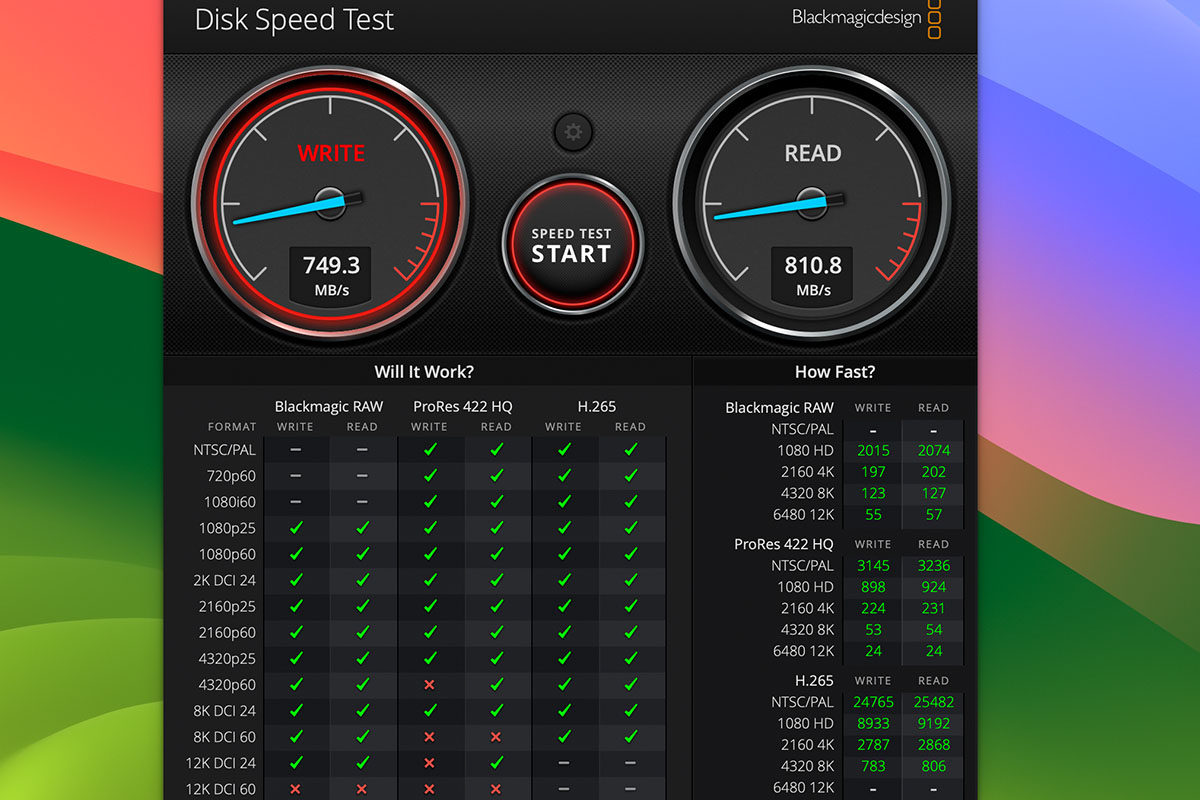The image size is (1200, 800).
Task: Click the Blackmagic RAW 4320 8K read value 127
Action: click(x=933, y=493)
